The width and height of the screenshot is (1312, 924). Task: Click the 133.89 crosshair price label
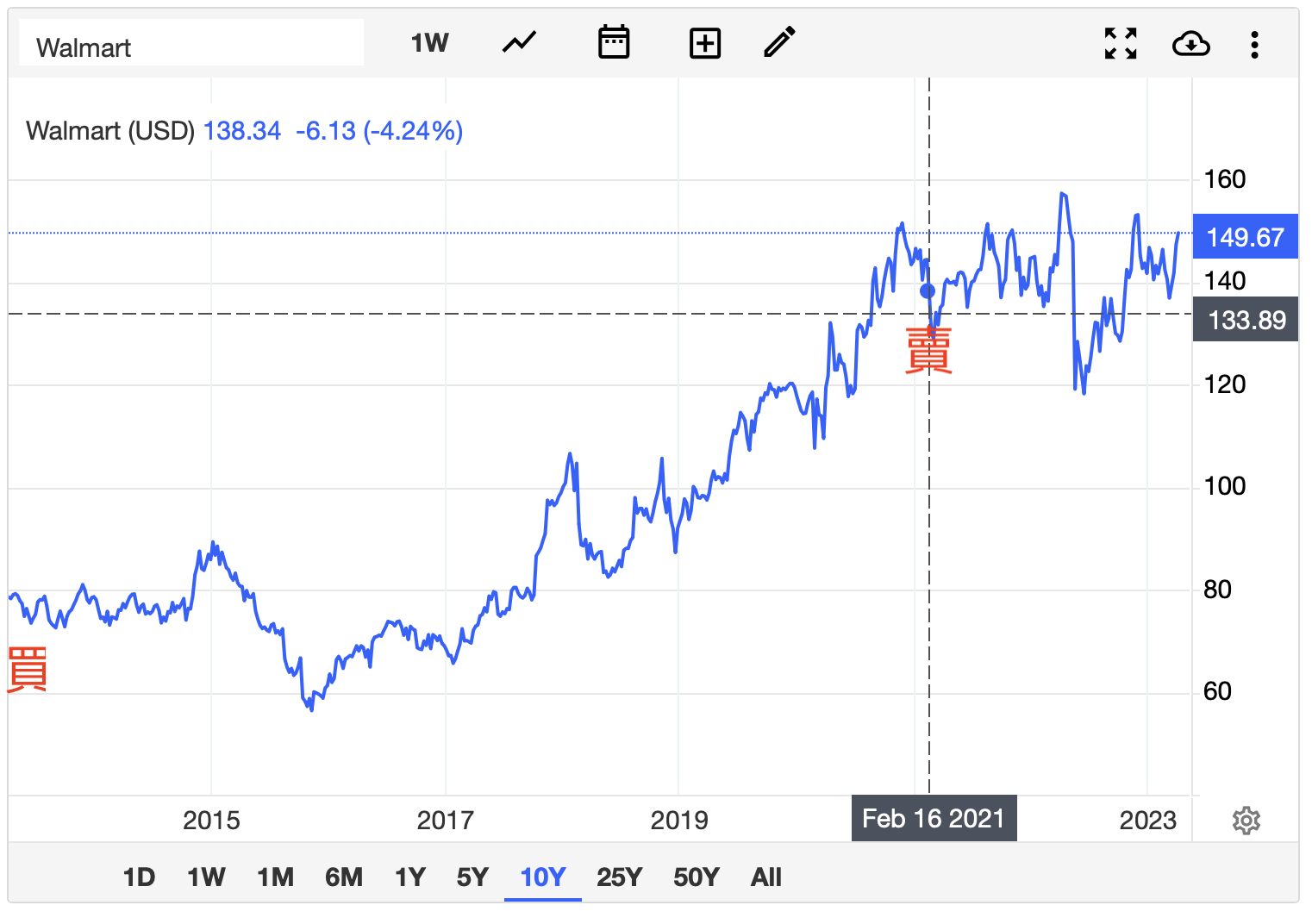(x=1246, y=320)
